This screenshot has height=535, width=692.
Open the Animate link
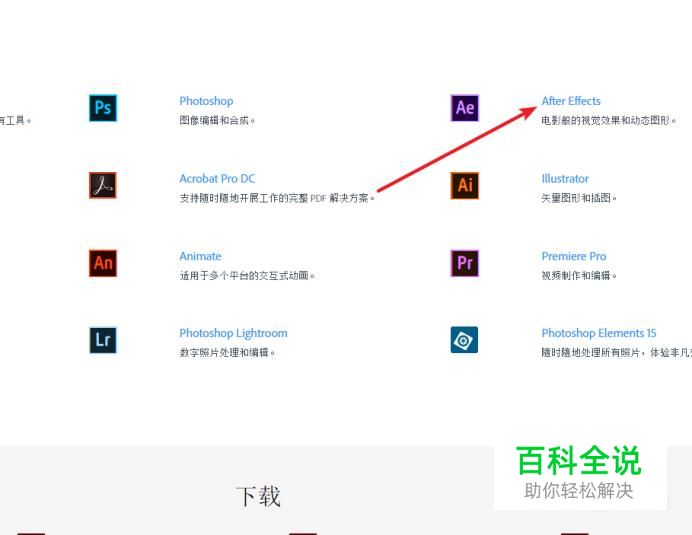pos(200,256)
